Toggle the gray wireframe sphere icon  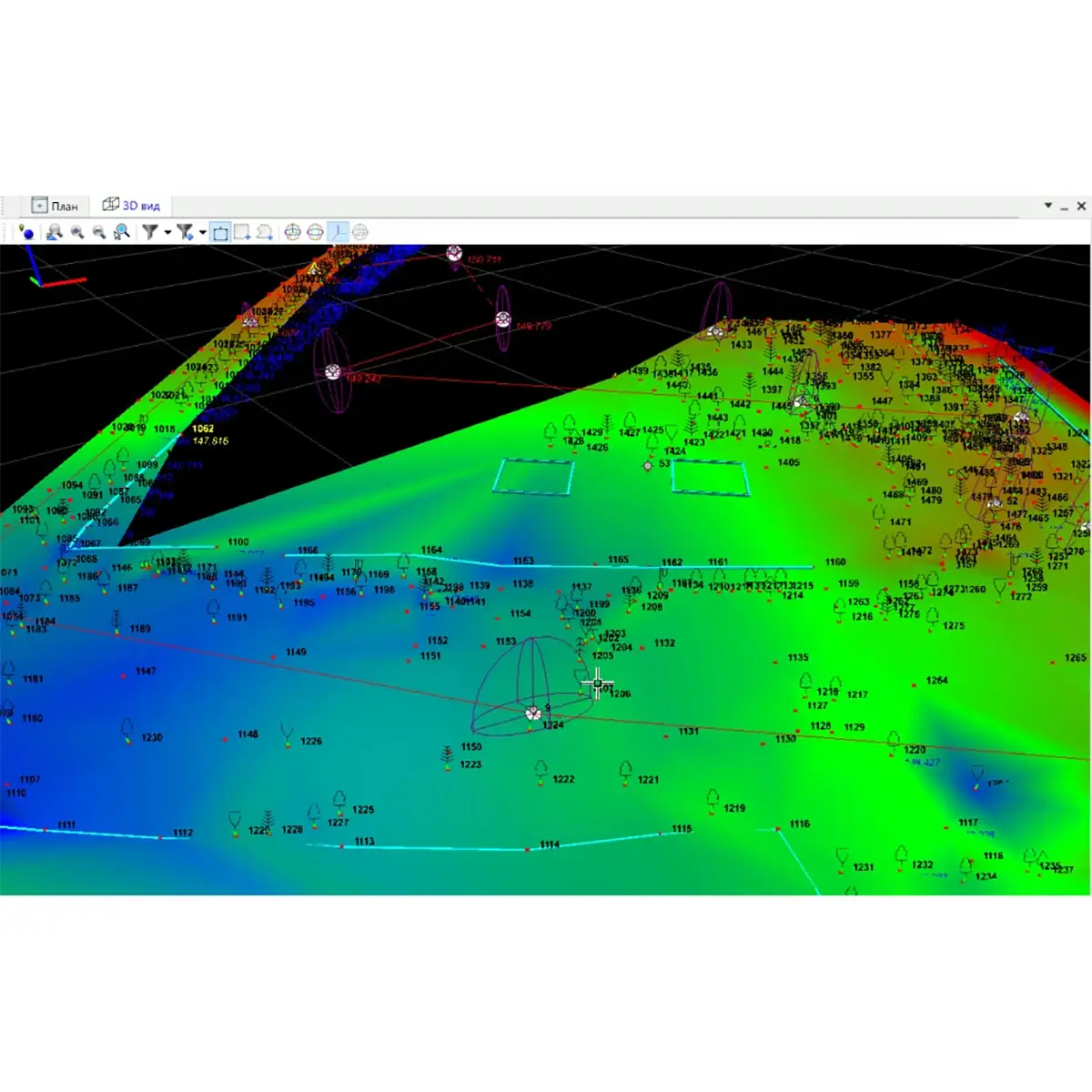click(360, 233)
